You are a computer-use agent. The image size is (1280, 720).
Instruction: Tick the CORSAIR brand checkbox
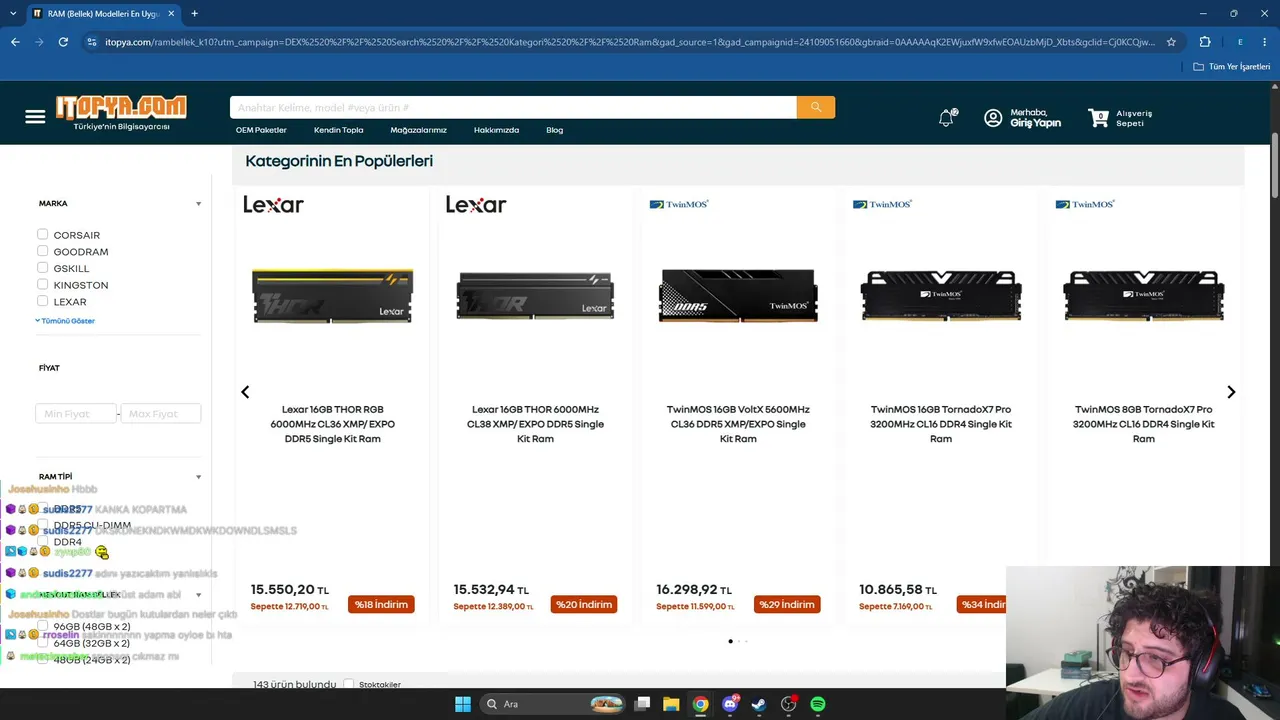coord(42,234)
